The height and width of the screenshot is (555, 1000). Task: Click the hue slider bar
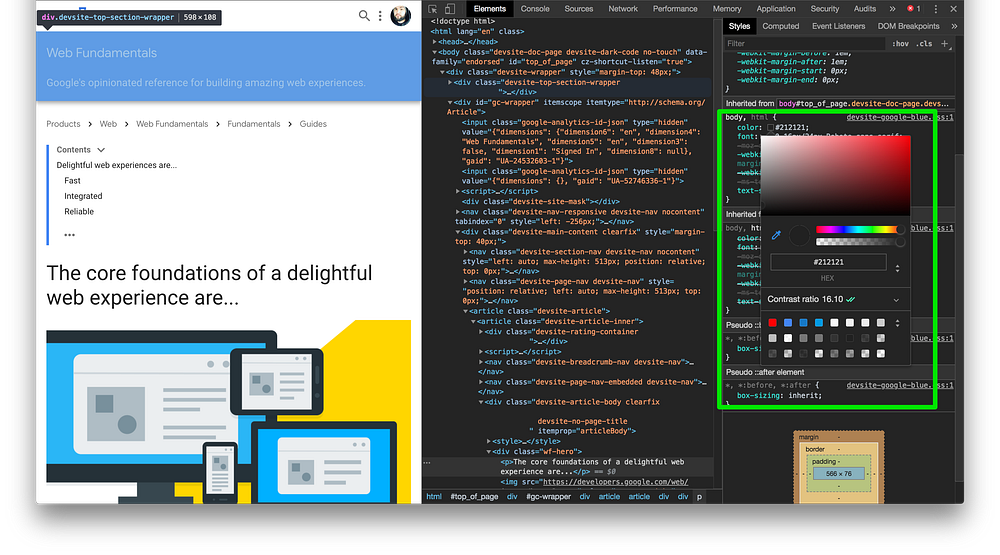[857, 230]
